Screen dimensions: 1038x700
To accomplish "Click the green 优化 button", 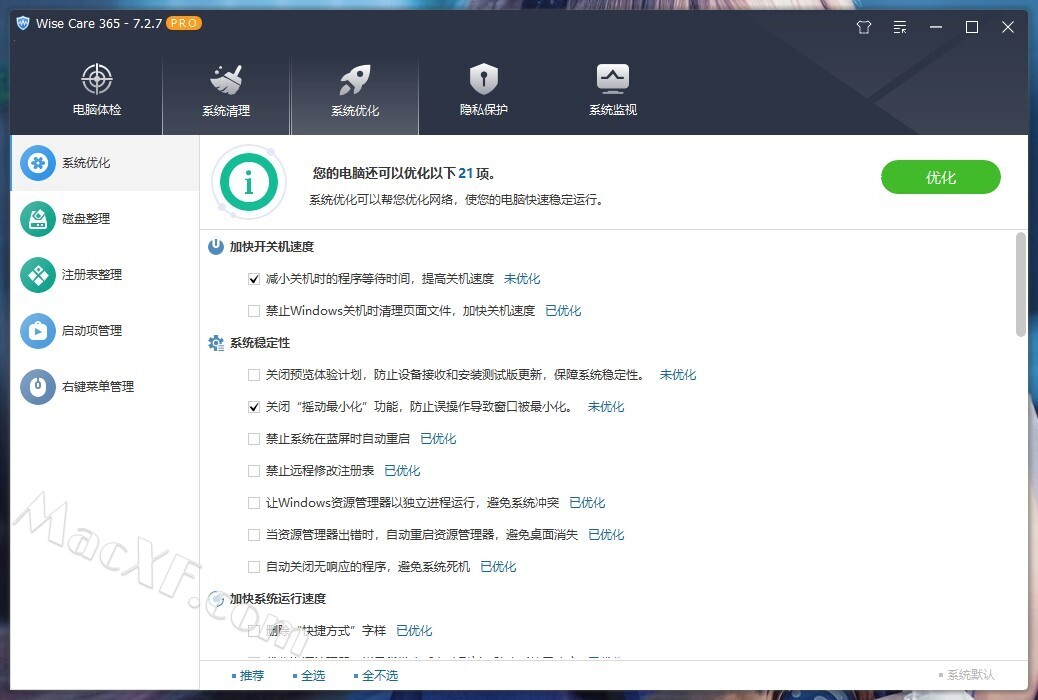I will click(941, 177).
